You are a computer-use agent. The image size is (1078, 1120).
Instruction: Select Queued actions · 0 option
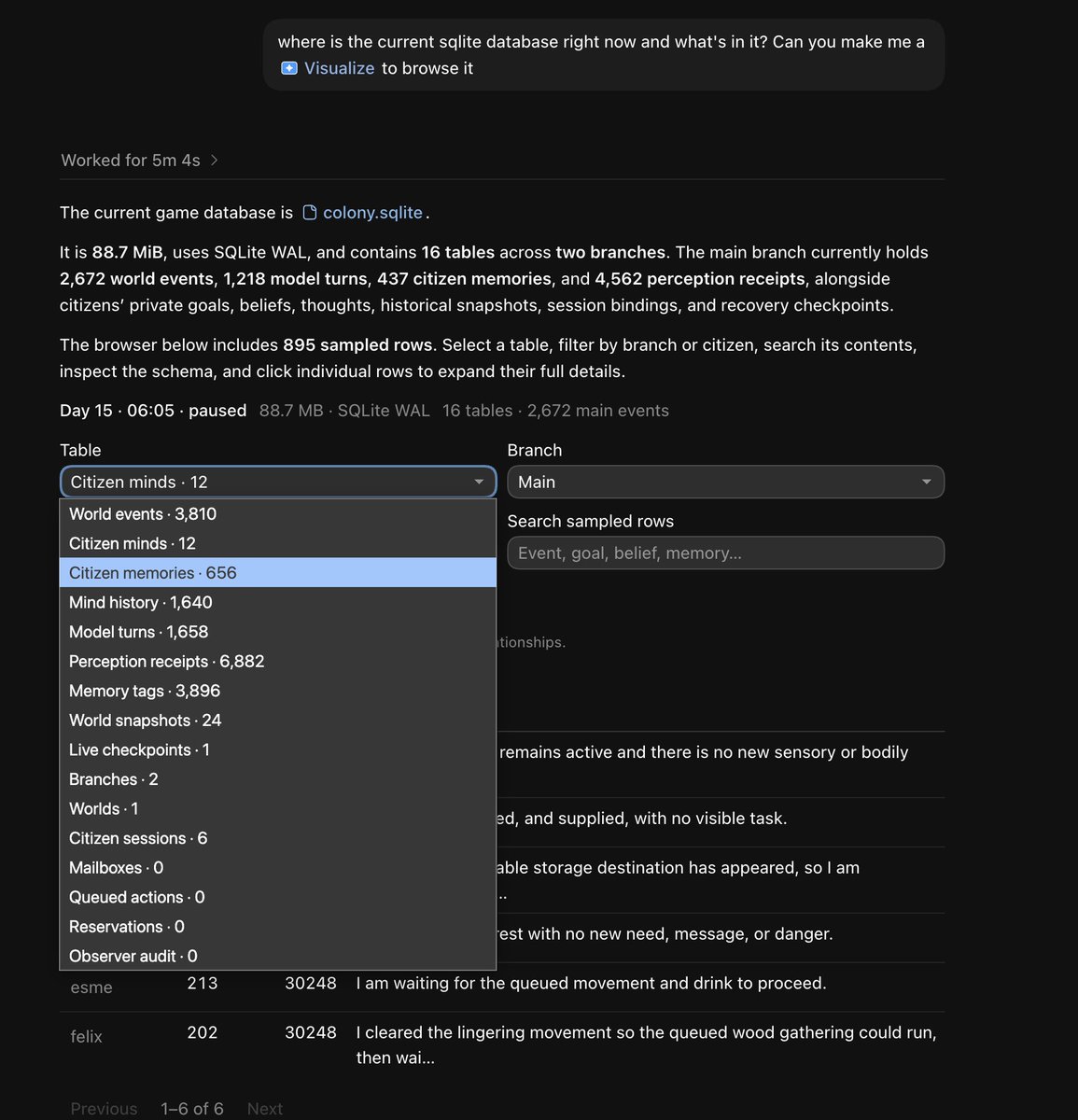[278, 897]
